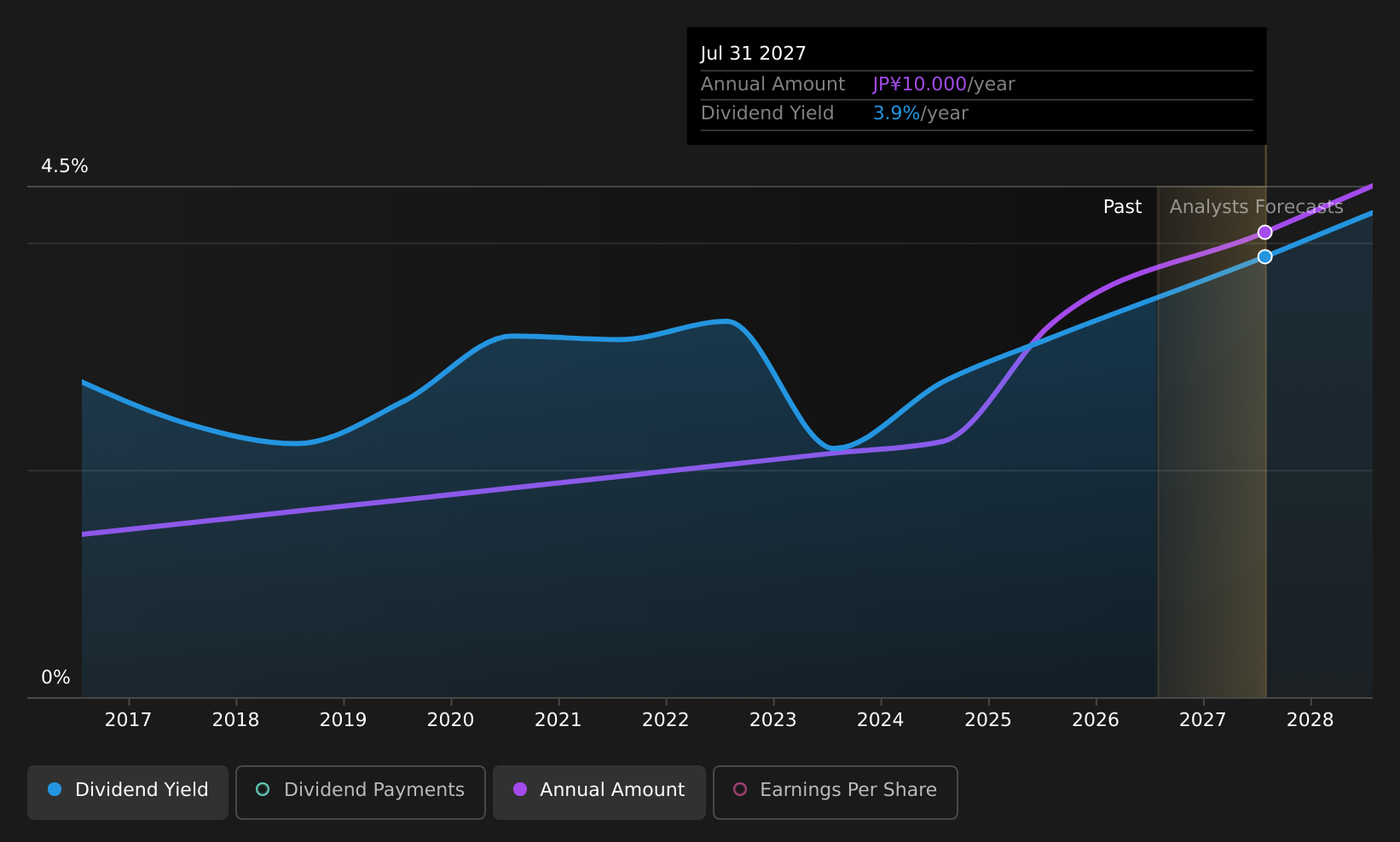Click the 2022 x-axis label
The image size is (1400, 842).
coord(665,720)
